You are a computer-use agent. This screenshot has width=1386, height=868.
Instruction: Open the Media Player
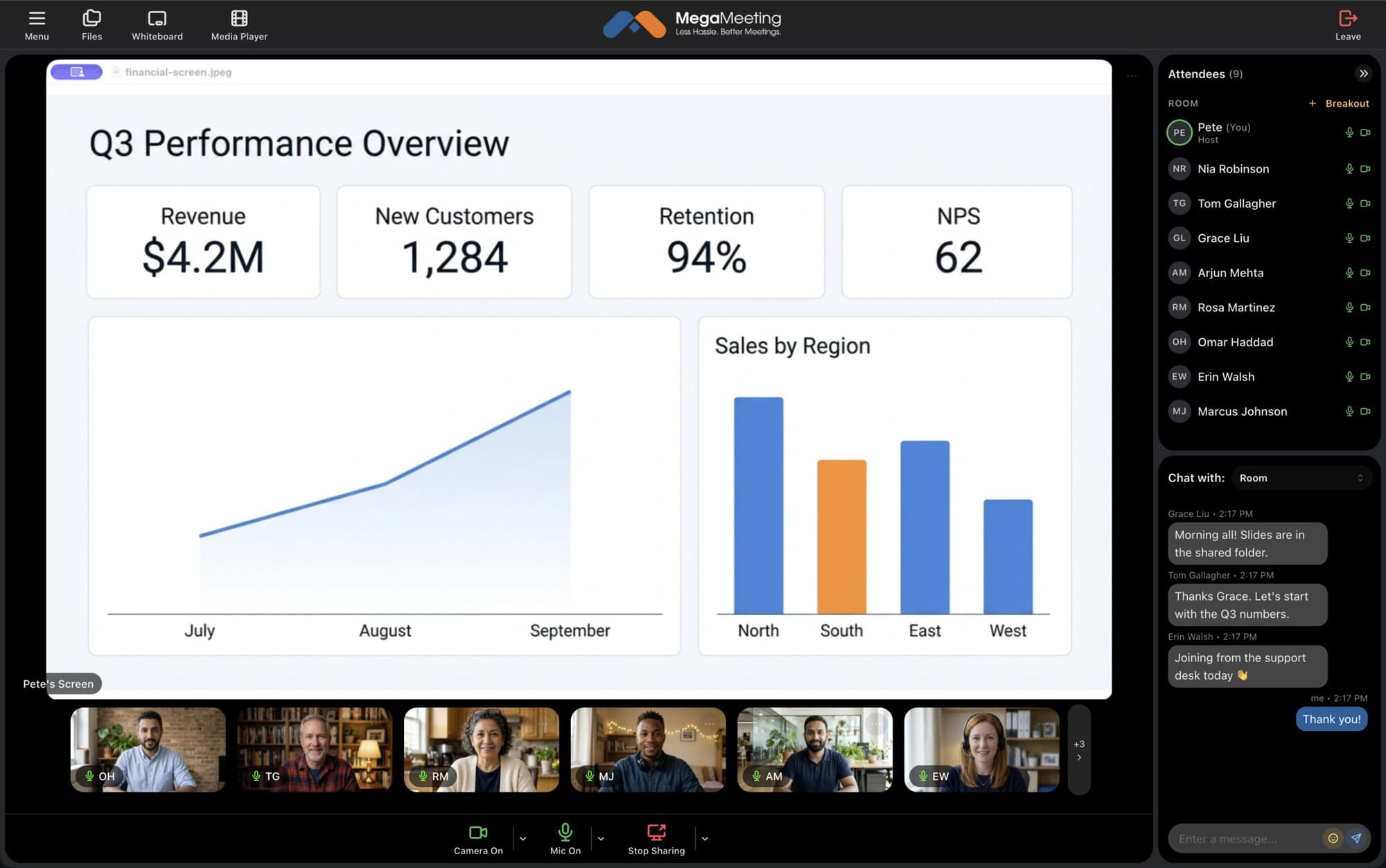239,25
